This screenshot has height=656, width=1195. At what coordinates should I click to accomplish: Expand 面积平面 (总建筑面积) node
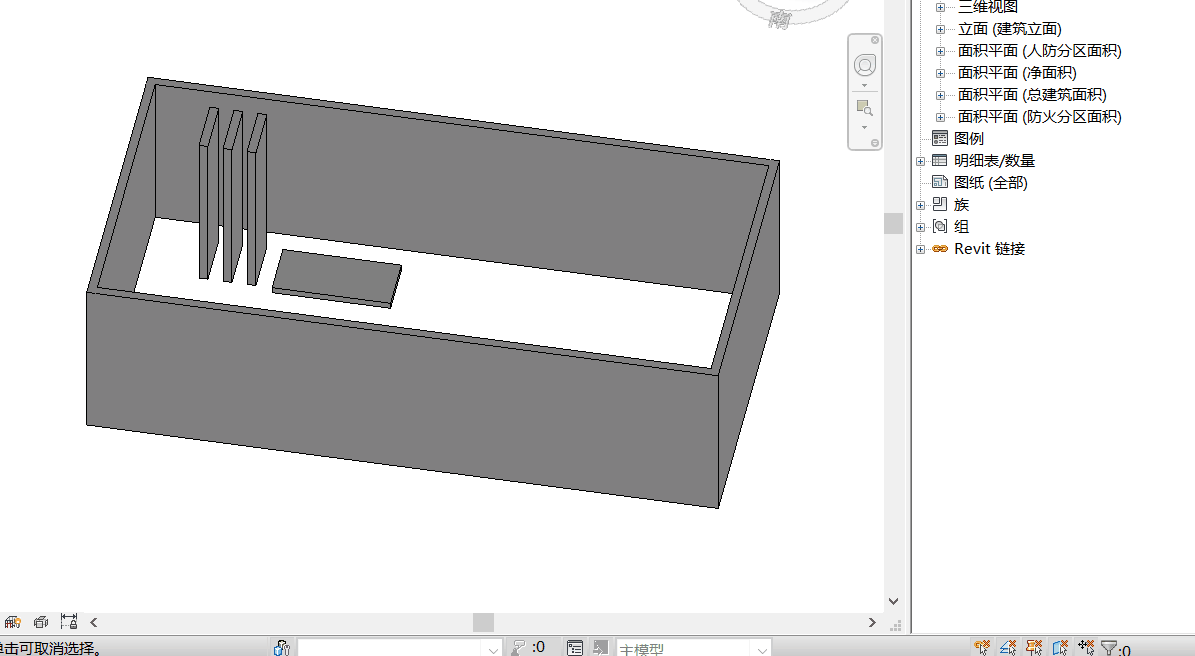pyautogui.click(x=940, y=95)
